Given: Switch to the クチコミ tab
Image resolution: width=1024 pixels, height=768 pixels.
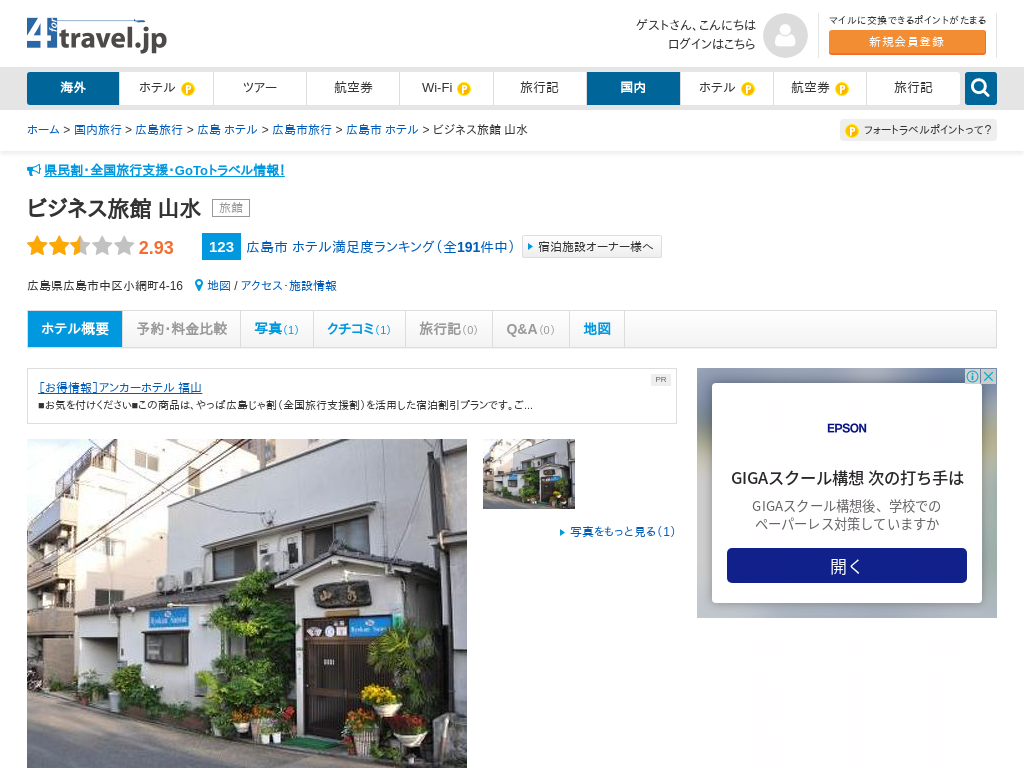Looking at the screenshot, I should tap(358, 329).
